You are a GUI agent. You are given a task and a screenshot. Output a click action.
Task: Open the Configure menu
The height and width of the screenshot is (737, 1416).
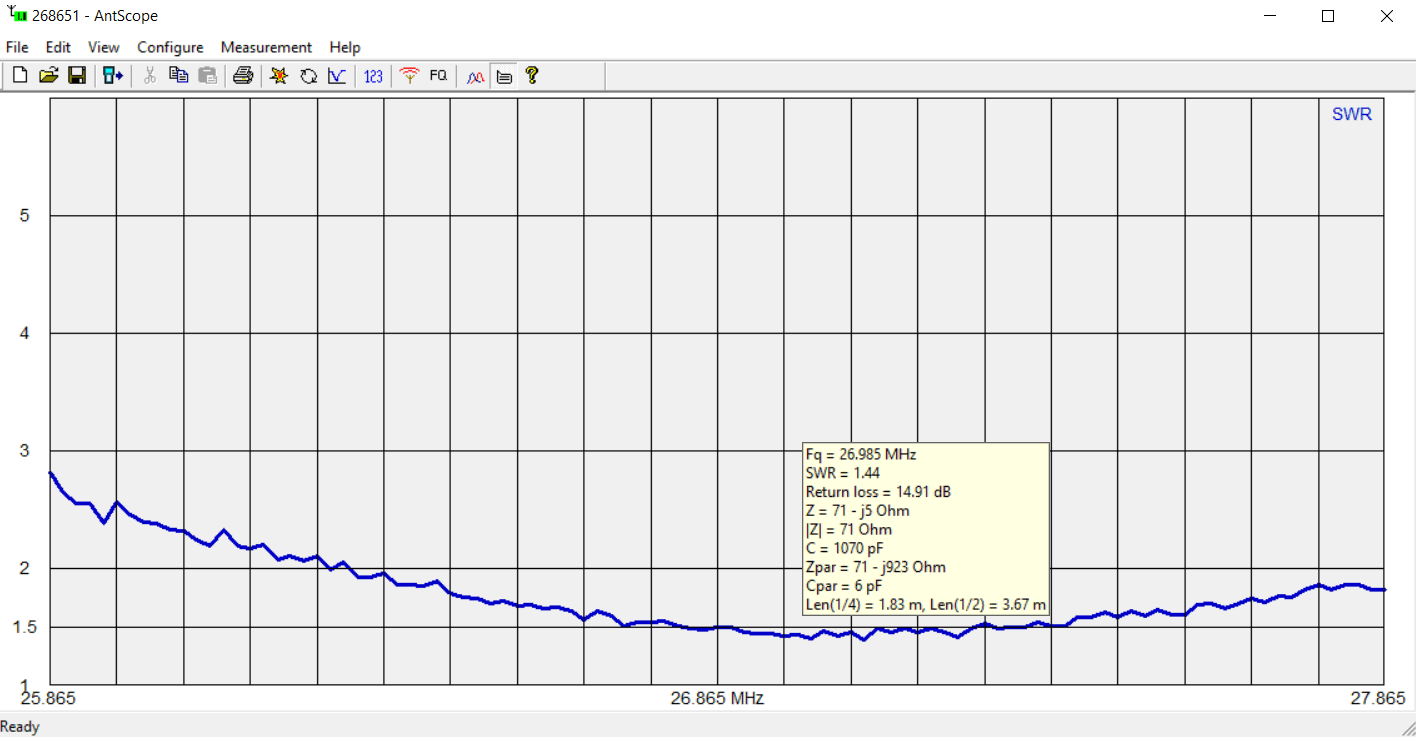pos(170,47)
